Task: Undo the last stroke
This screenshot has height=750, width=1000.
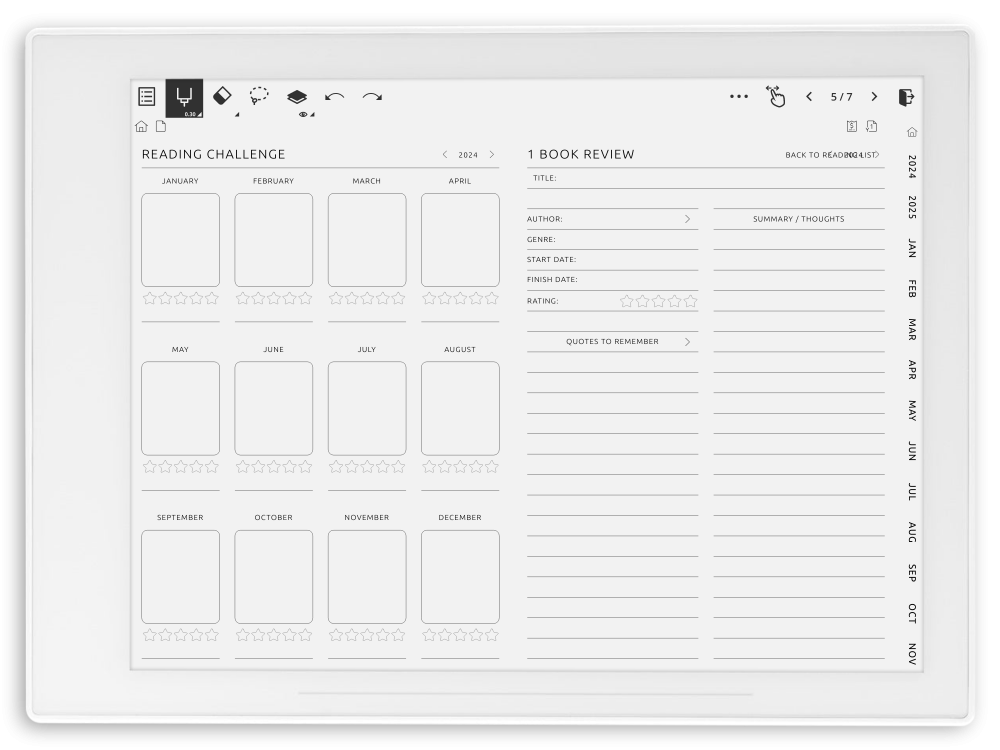Action: click(x=334, y=96)
